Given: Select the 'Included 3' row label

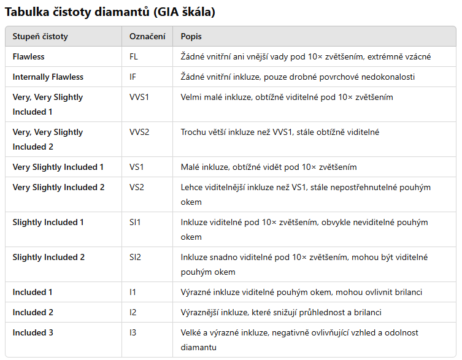Looking at the screenshot, I should tap(33, 333).
